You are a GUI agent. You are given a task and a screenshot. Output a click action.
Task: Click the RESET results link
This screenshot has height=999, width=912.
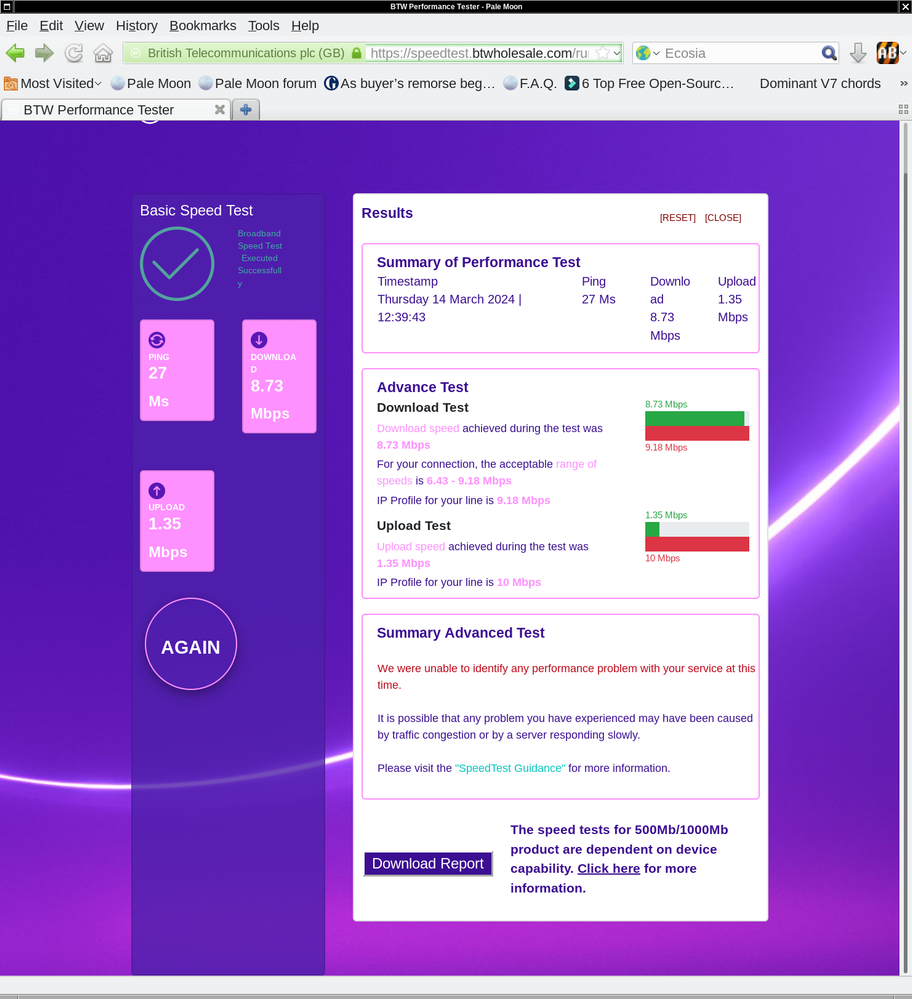tap(677, 218)
